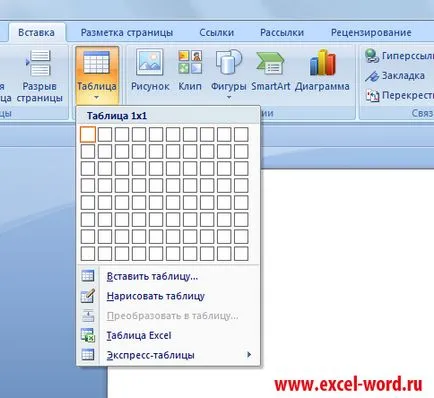Click the Таблица 1x1 header text
434x398 pixels.
tap(117, 116)
